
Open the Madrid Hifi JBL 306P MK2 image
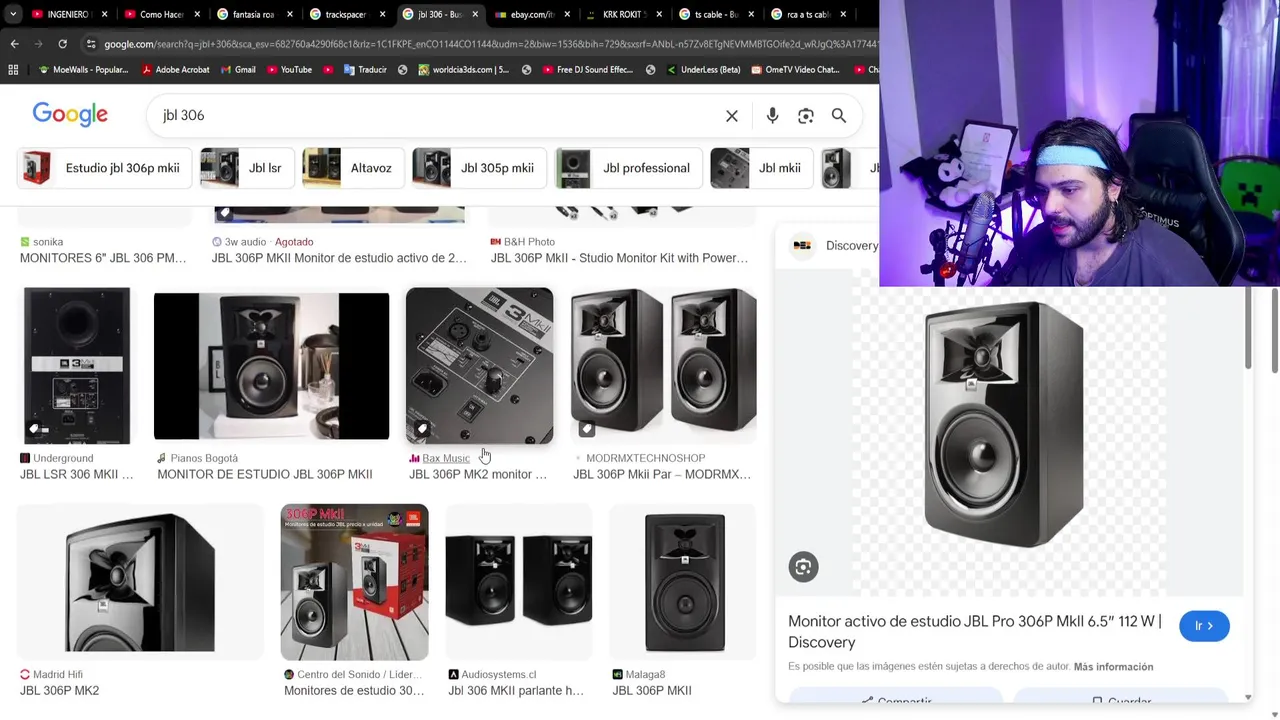140,583
